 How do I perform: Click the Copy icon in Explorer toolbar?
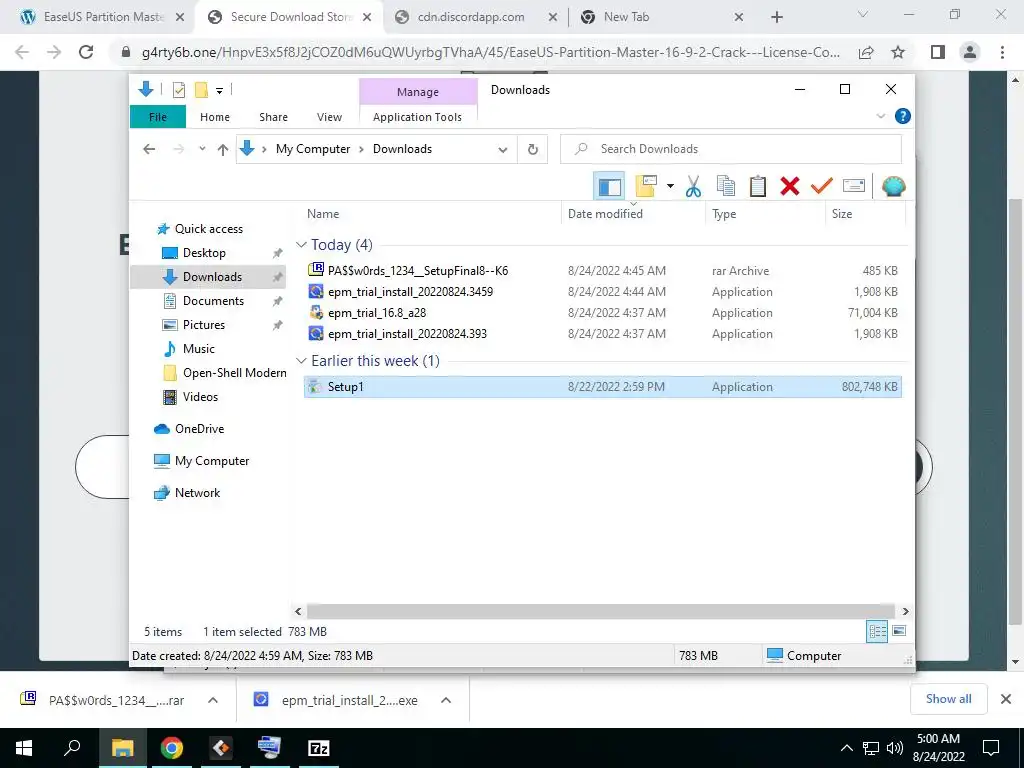(x=726, y=187)
